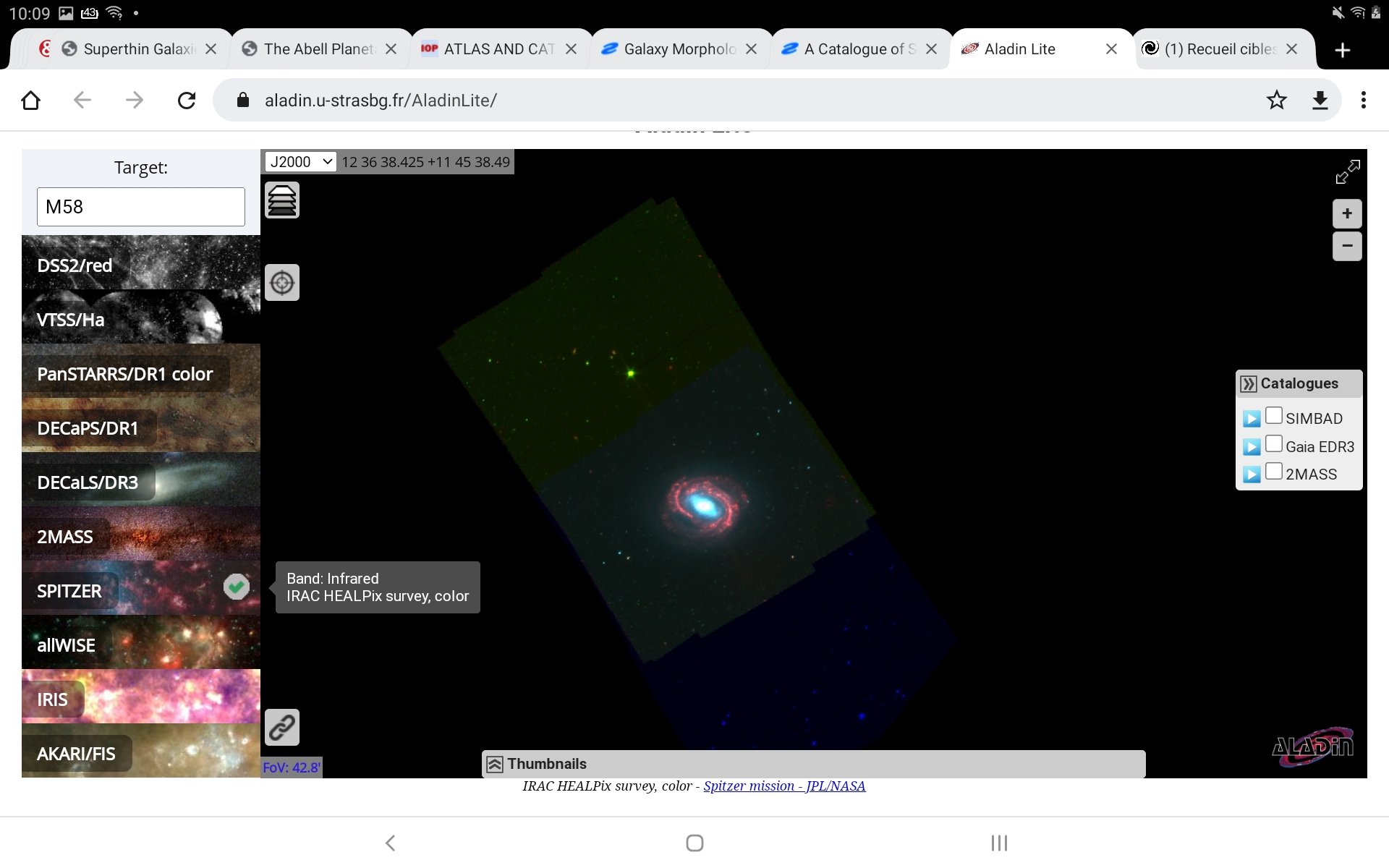Go forward in browser history
This screenshot has width=1389, height=868.
pos(135,100)
